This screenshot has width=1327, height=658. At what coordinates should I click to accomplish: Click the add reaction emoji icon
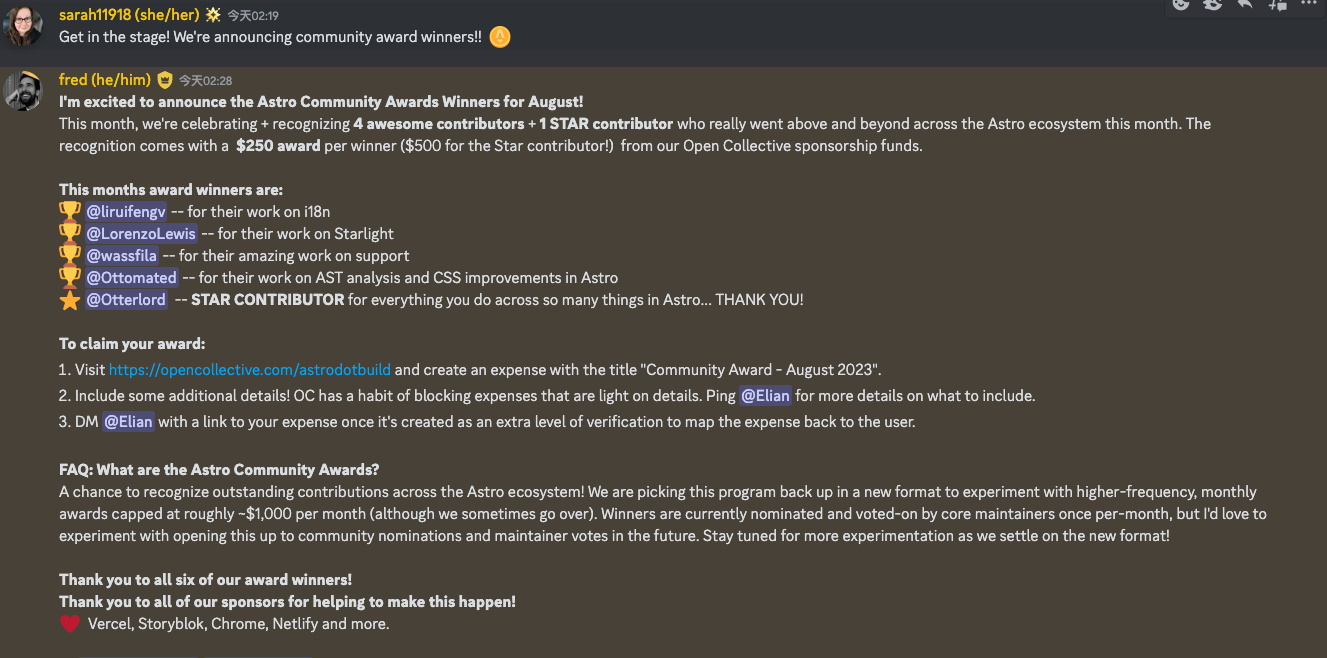pyautogui.click(x=1181, y=4)
